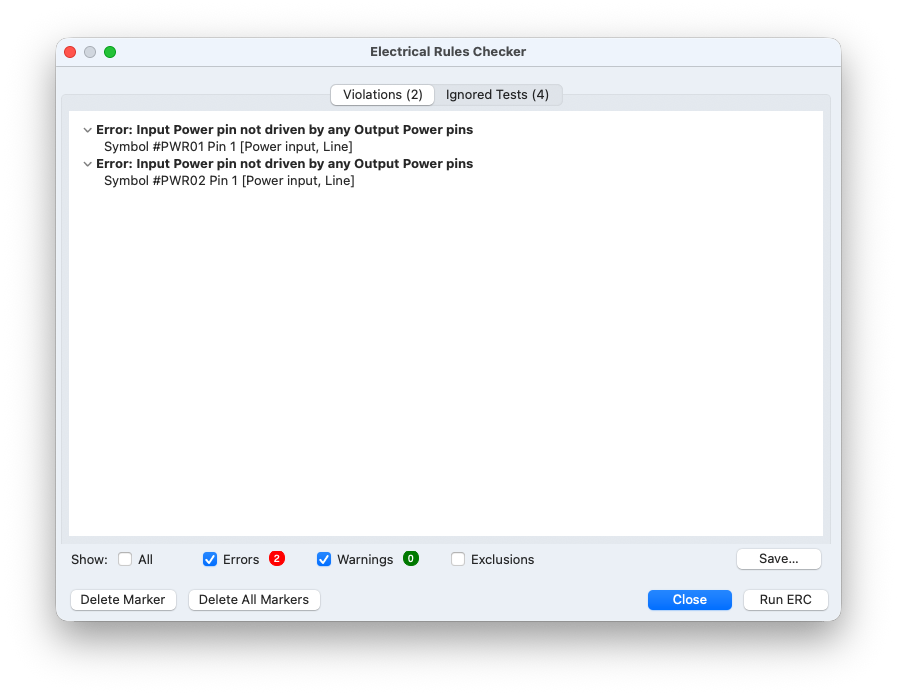Click the green zoom window button
This screenshot has height=695, width=897.
coord(110,52)
